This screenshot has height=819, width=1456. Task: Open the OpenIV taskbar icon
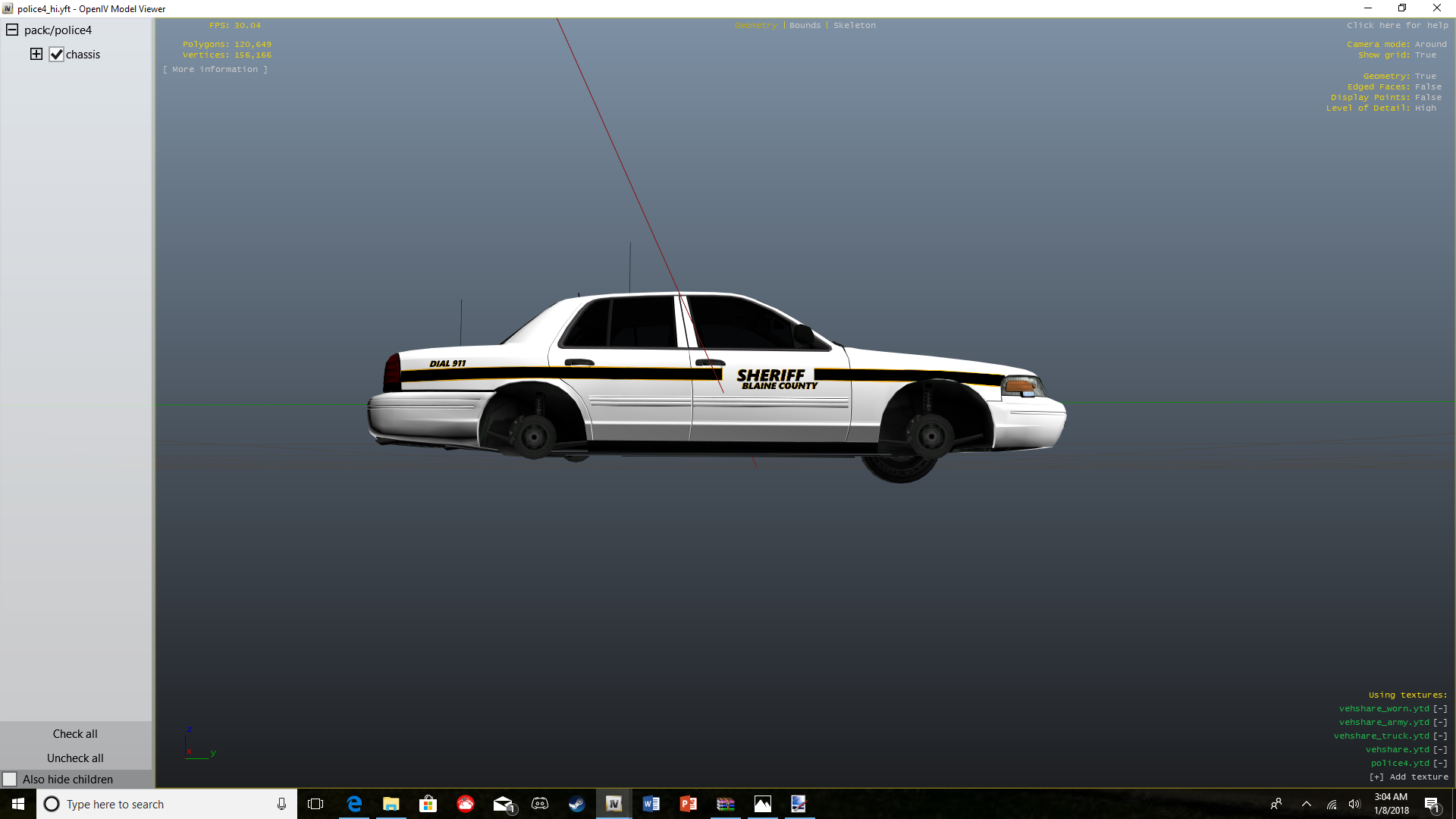tap(613, 804)
